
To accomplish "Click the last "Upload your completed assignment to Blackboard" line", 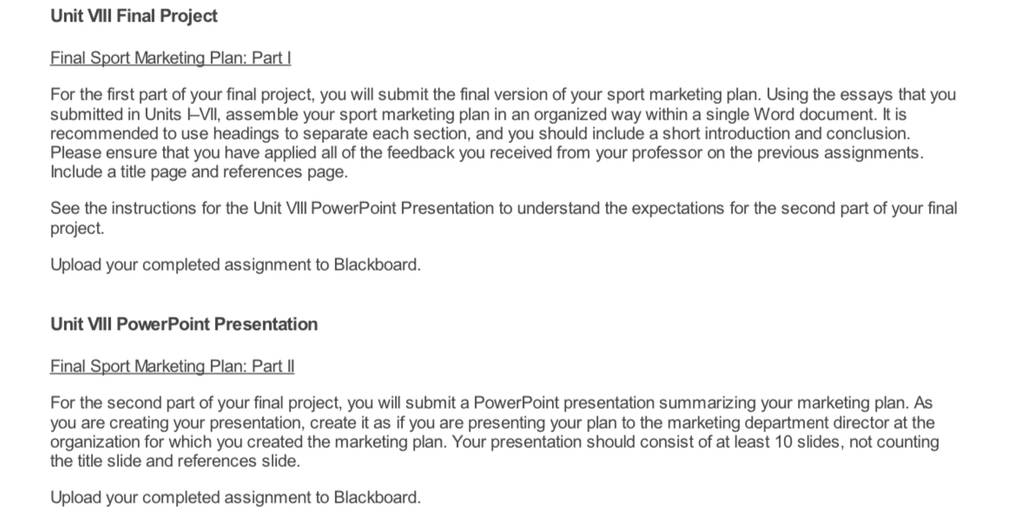I will pyautogui.click(x=236, y=498).
